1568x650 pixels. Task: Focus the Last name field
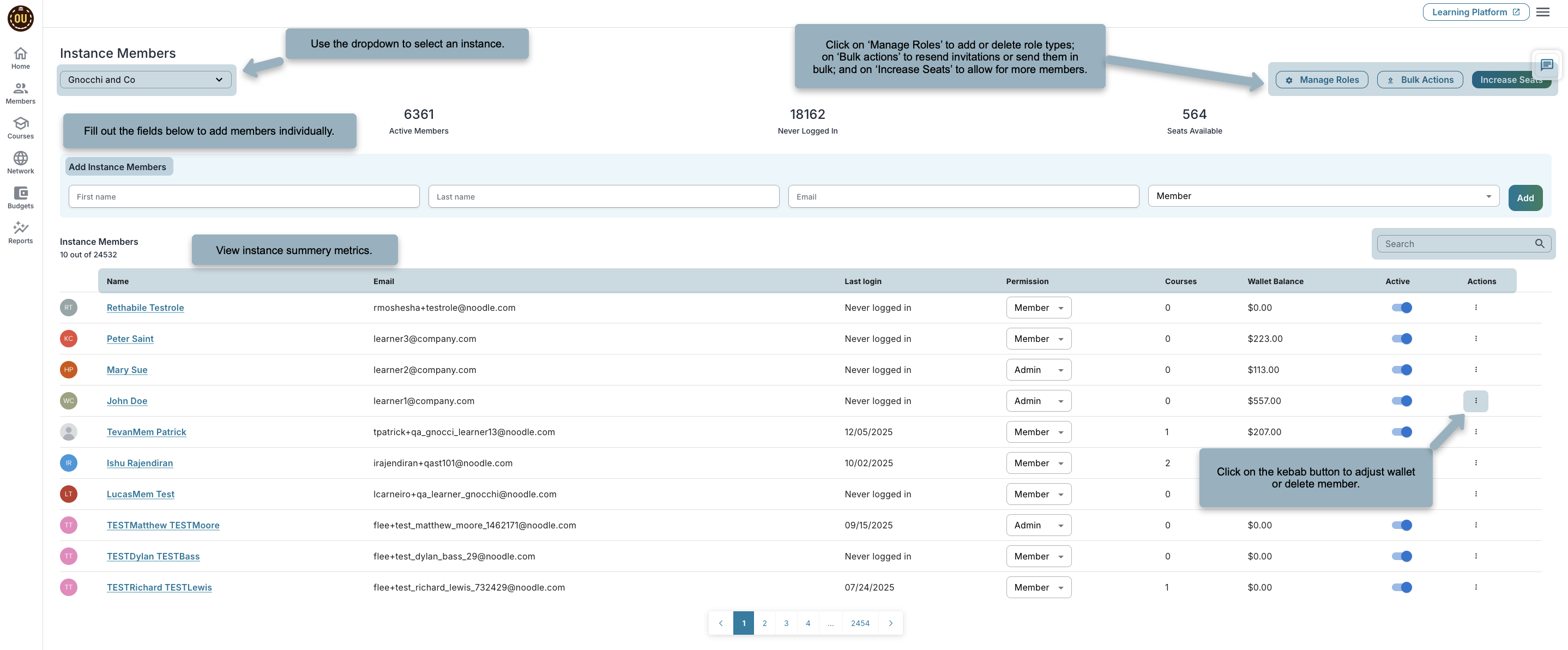click(x=603, y=196)
